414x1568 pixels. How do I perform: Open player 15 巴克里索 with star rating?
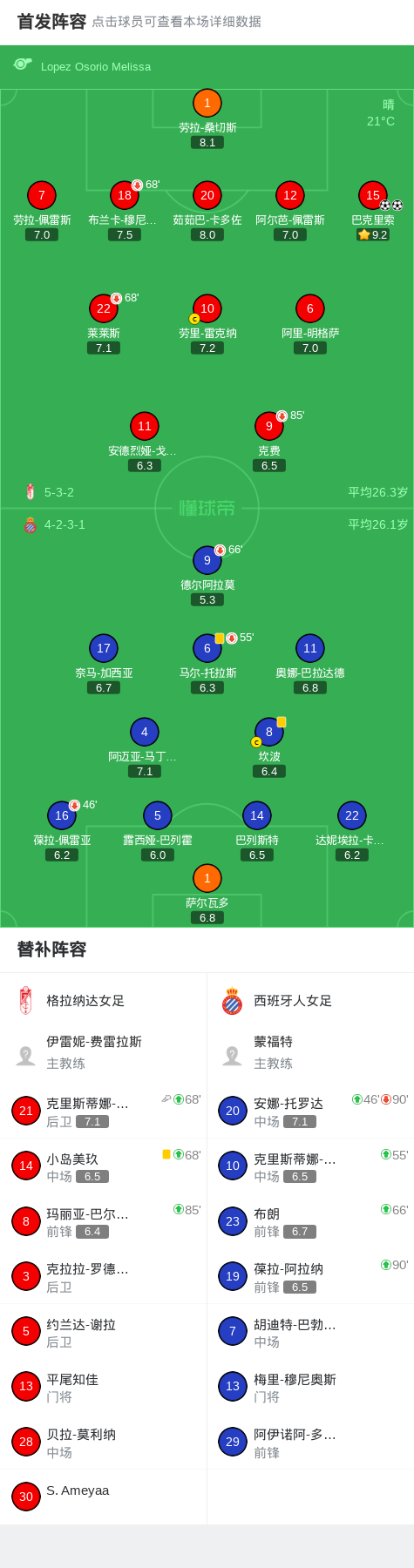(373, 196)
